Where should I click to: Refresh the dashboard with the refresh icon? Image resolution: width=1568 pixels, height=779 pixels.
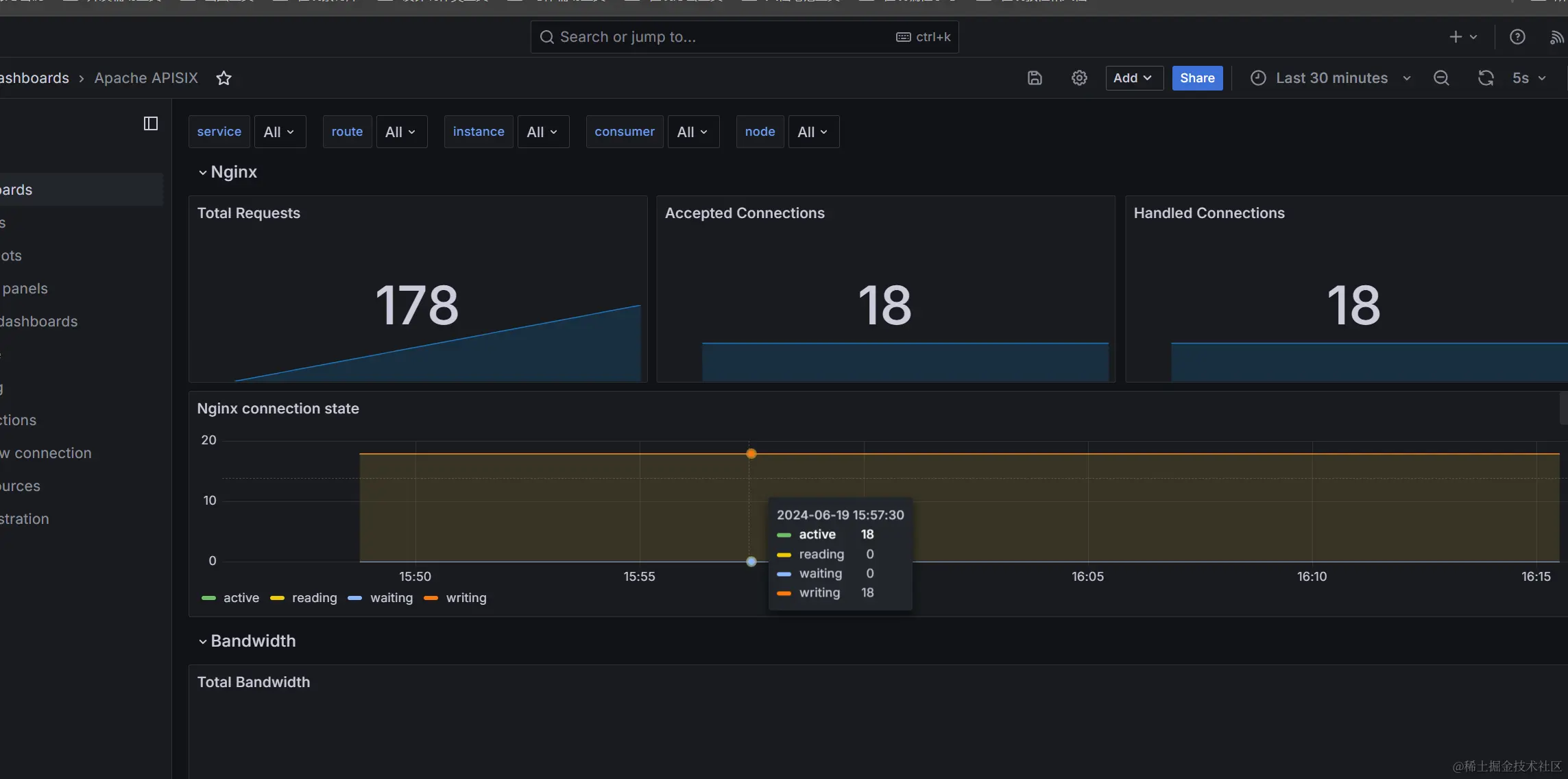click(x=1485, y=77)
